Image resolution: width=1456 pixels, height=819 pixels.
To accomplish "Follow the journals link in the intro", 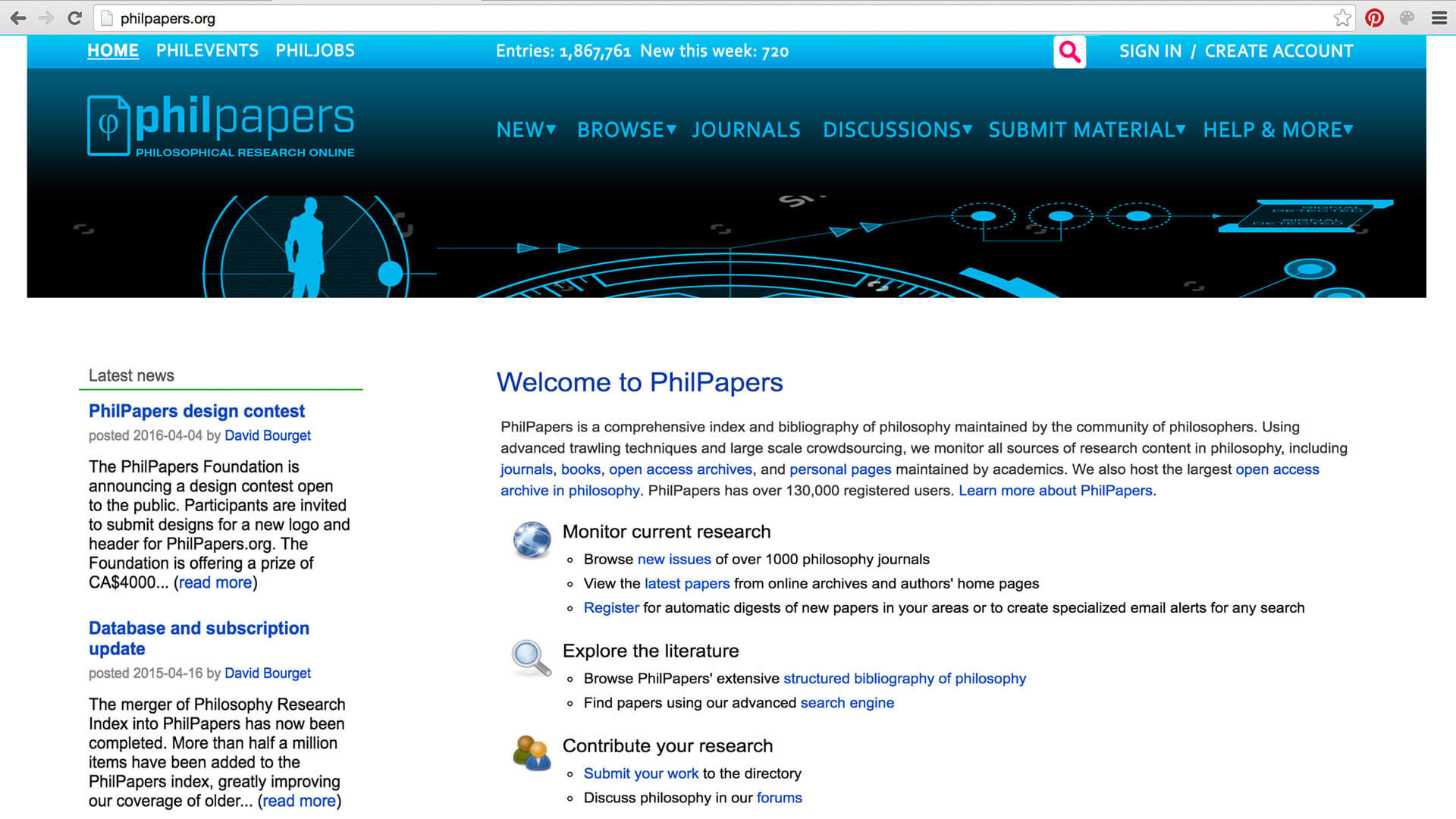I will (x=526, y=469).
